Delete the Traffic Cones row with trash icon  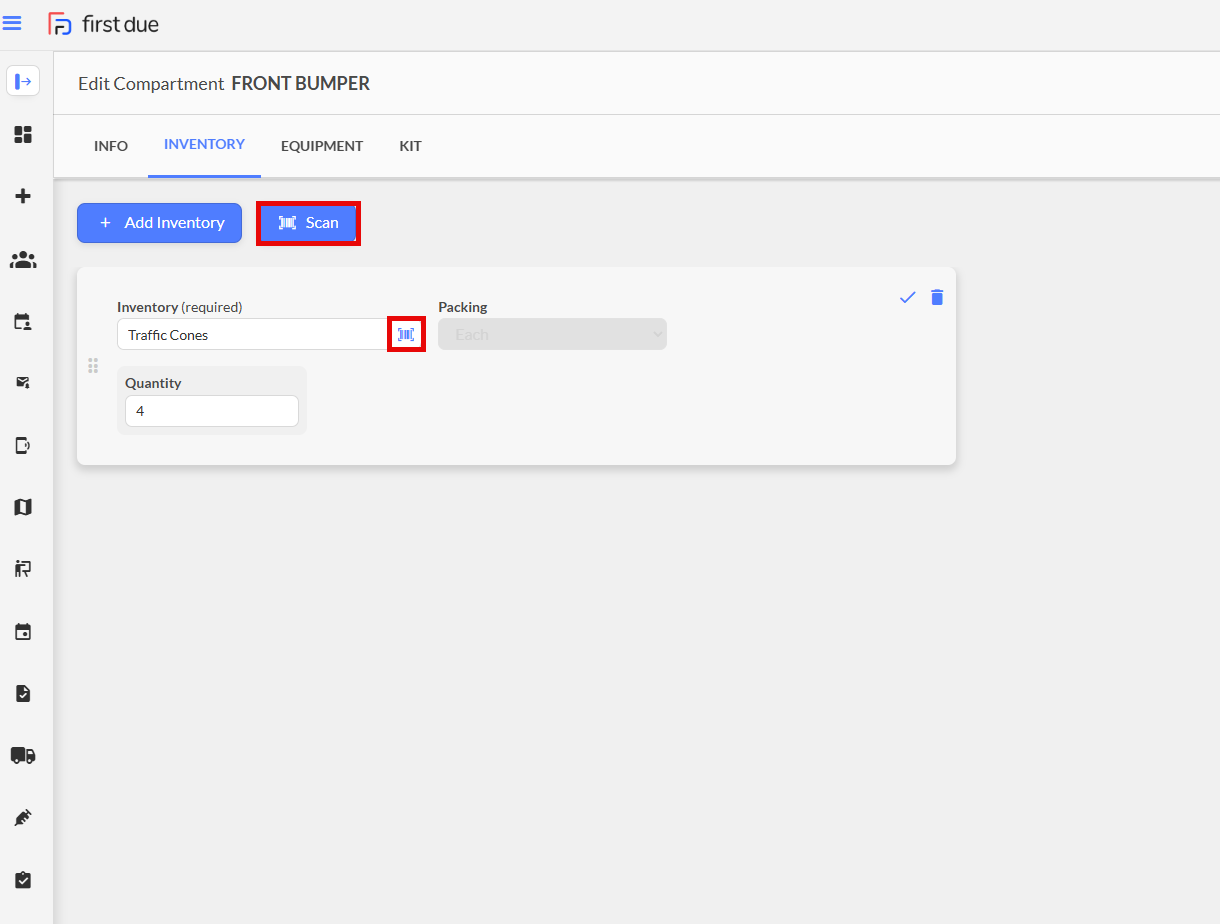pos(937,297)
